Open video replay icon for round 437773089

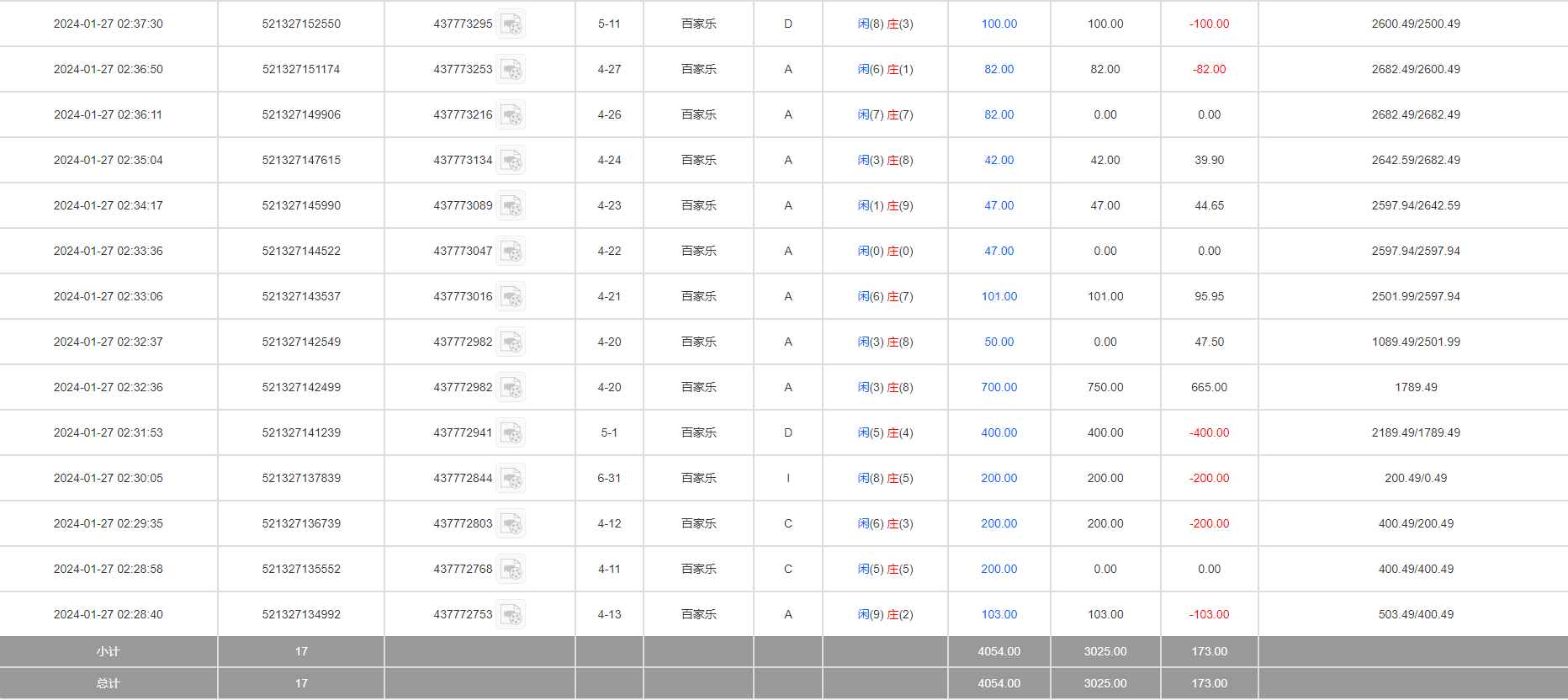tap(511, 205)
